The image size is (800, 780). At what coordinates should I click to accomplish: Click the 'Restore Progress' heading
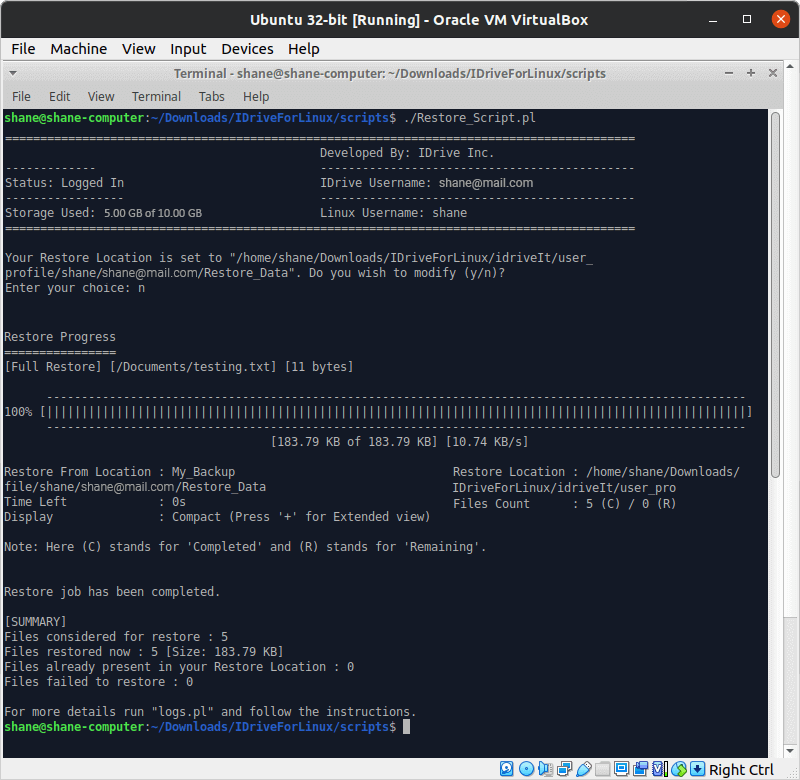[x=60, y=337]
